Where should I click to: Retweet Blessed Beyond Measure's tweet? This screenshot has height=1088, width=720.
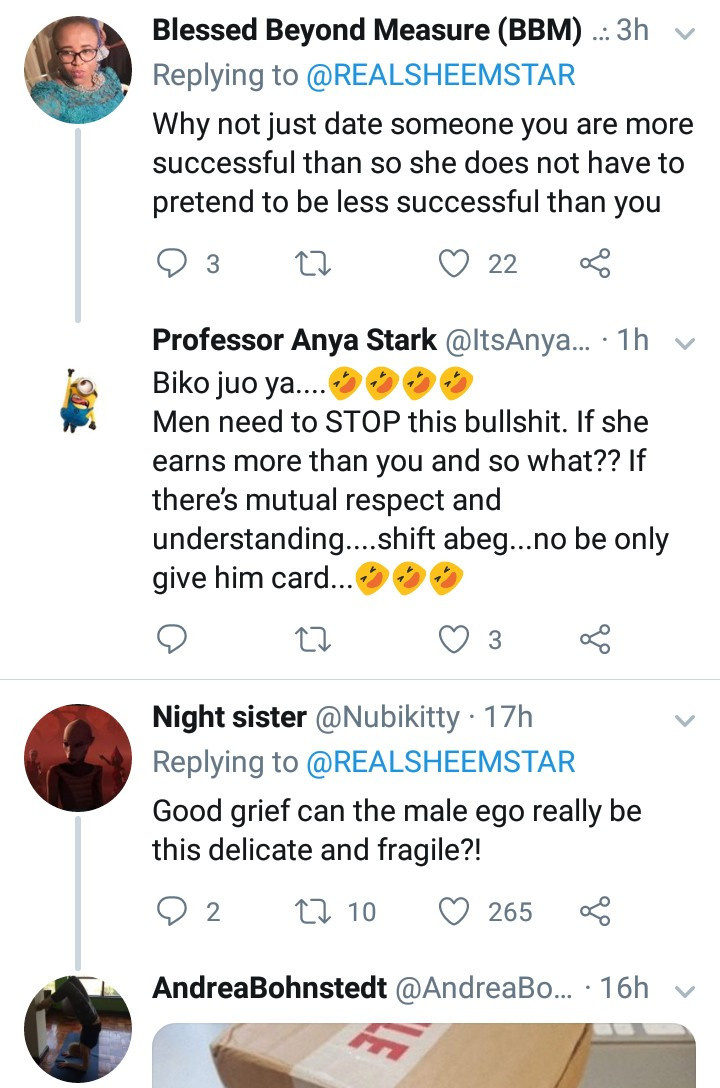tap(313, 264)
